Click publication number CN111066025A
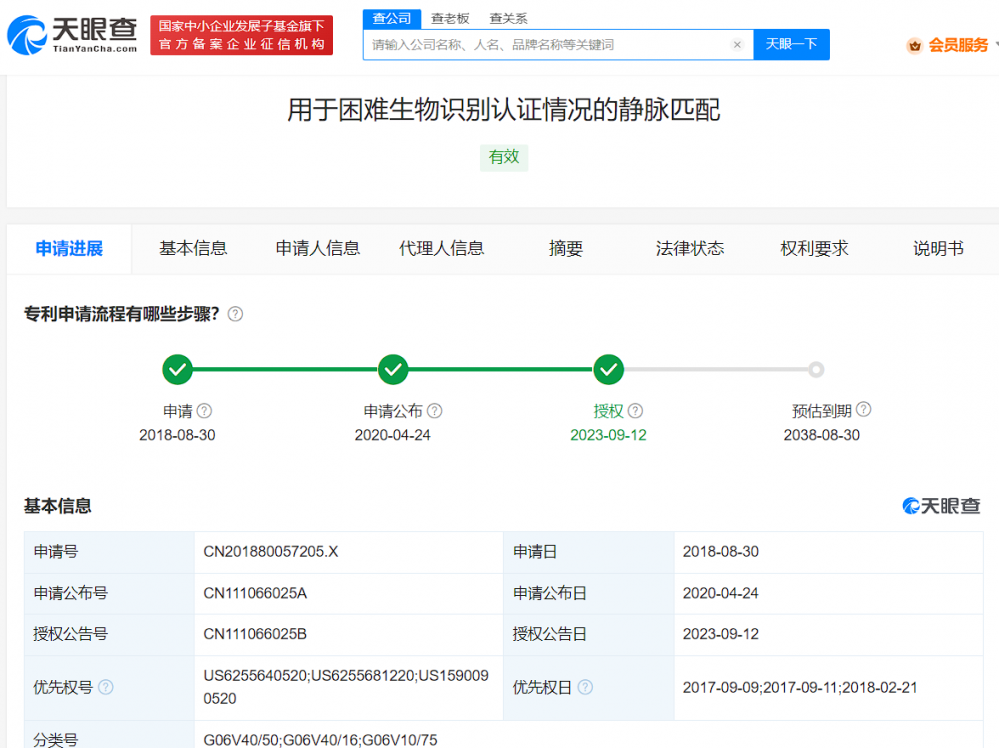This screenshot has height=748, width=999. [x=255, y=593]
